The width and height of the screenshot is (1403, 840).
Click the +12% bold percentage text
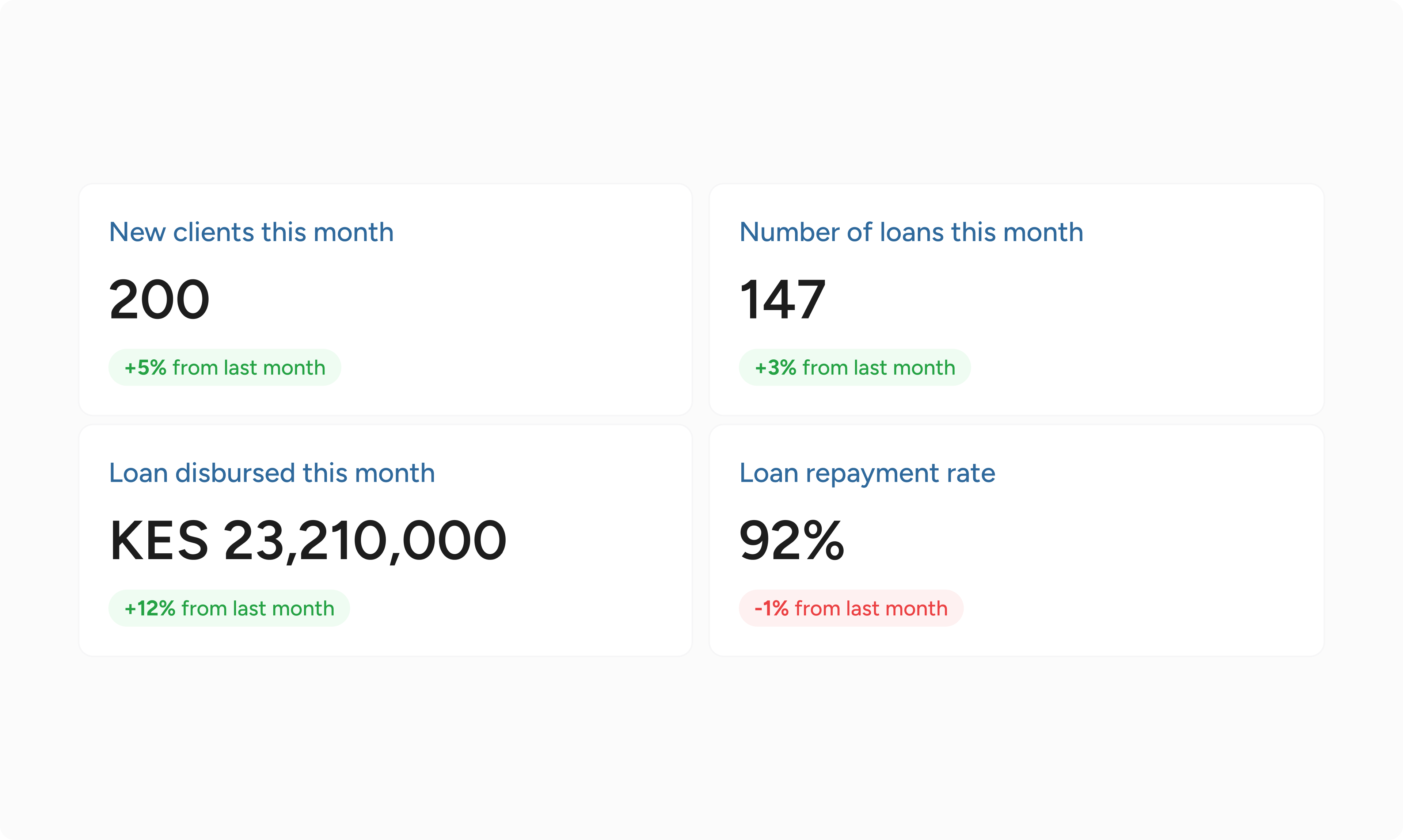(x=150, y=608)
